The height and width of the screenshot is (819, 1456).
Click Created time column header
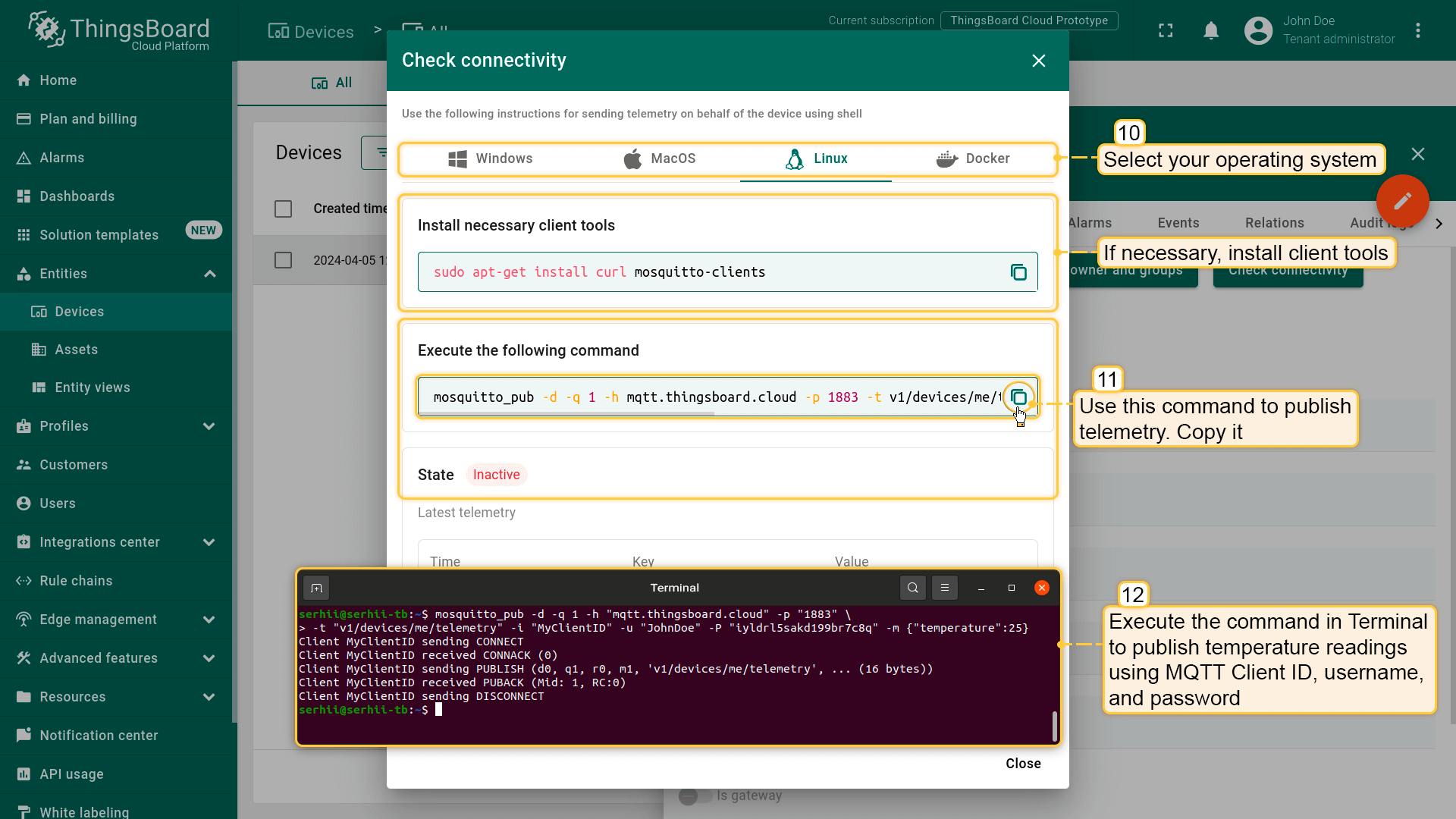350,209
